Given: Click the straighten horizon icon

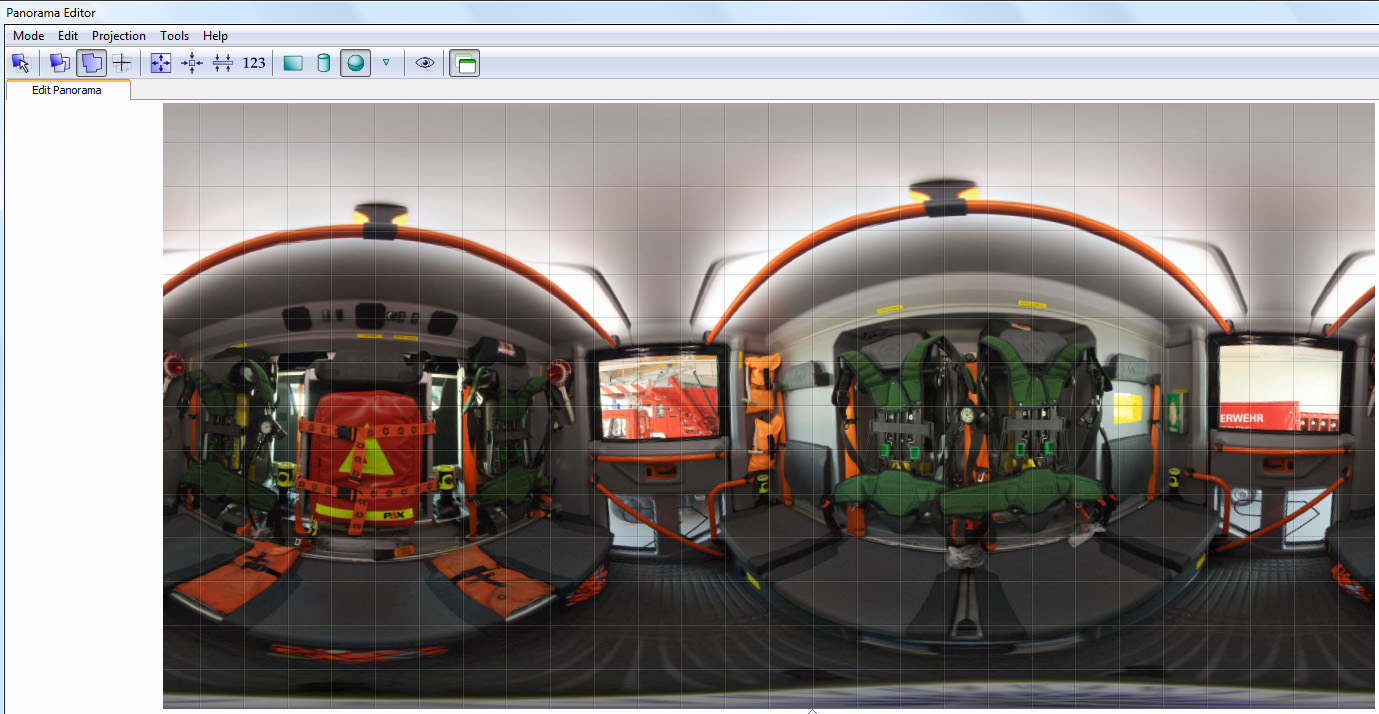Looking at the screenshot, I should 223,63.
